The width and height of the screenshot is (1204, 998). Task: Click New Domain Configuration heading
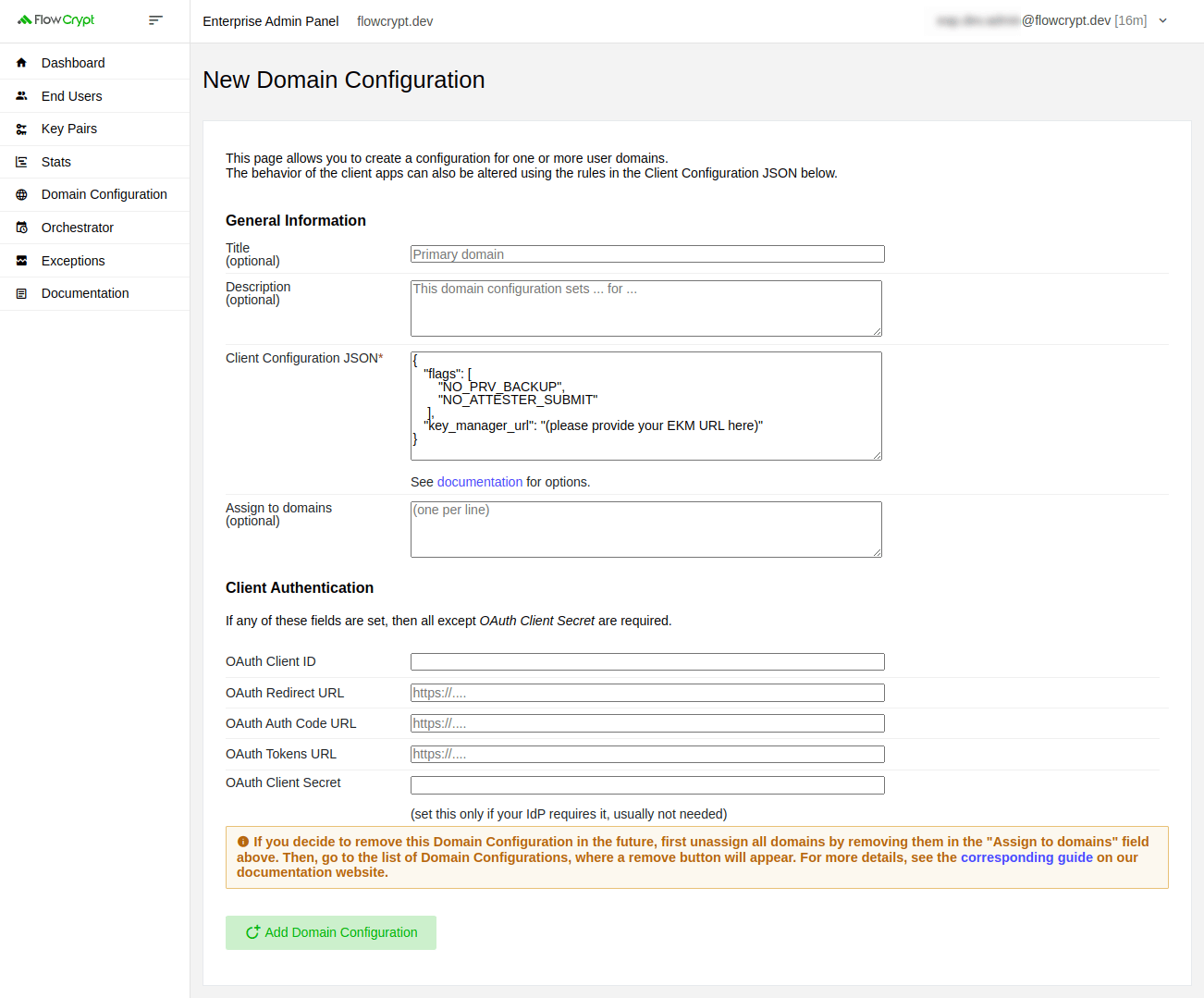pos(344,80)
